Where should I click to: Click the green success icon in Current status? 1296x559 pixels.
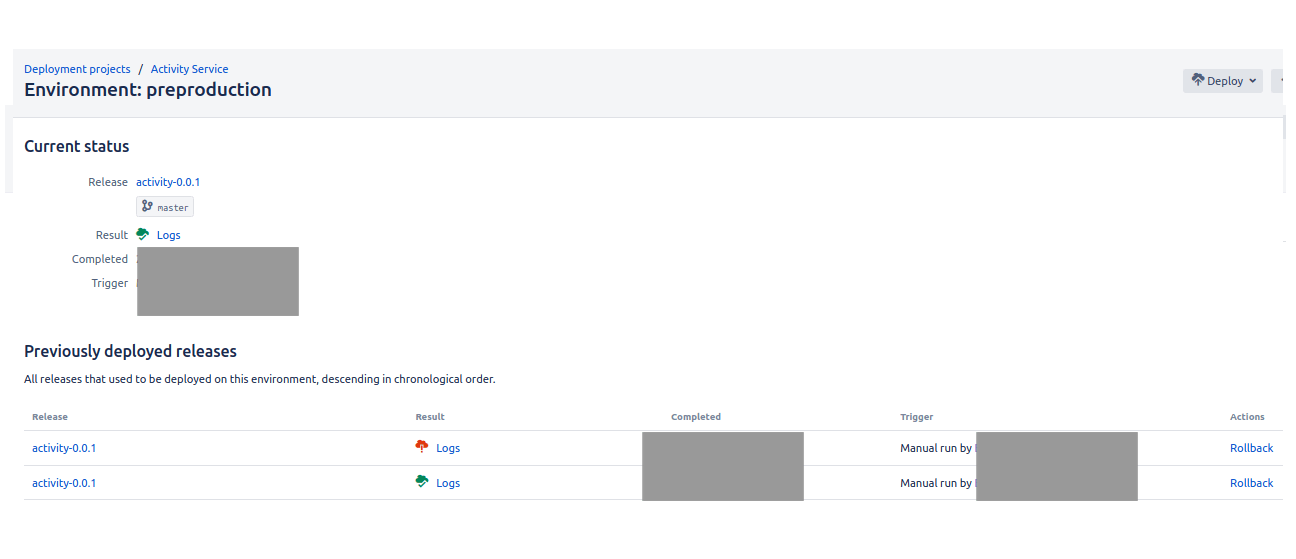coord(143,235)
